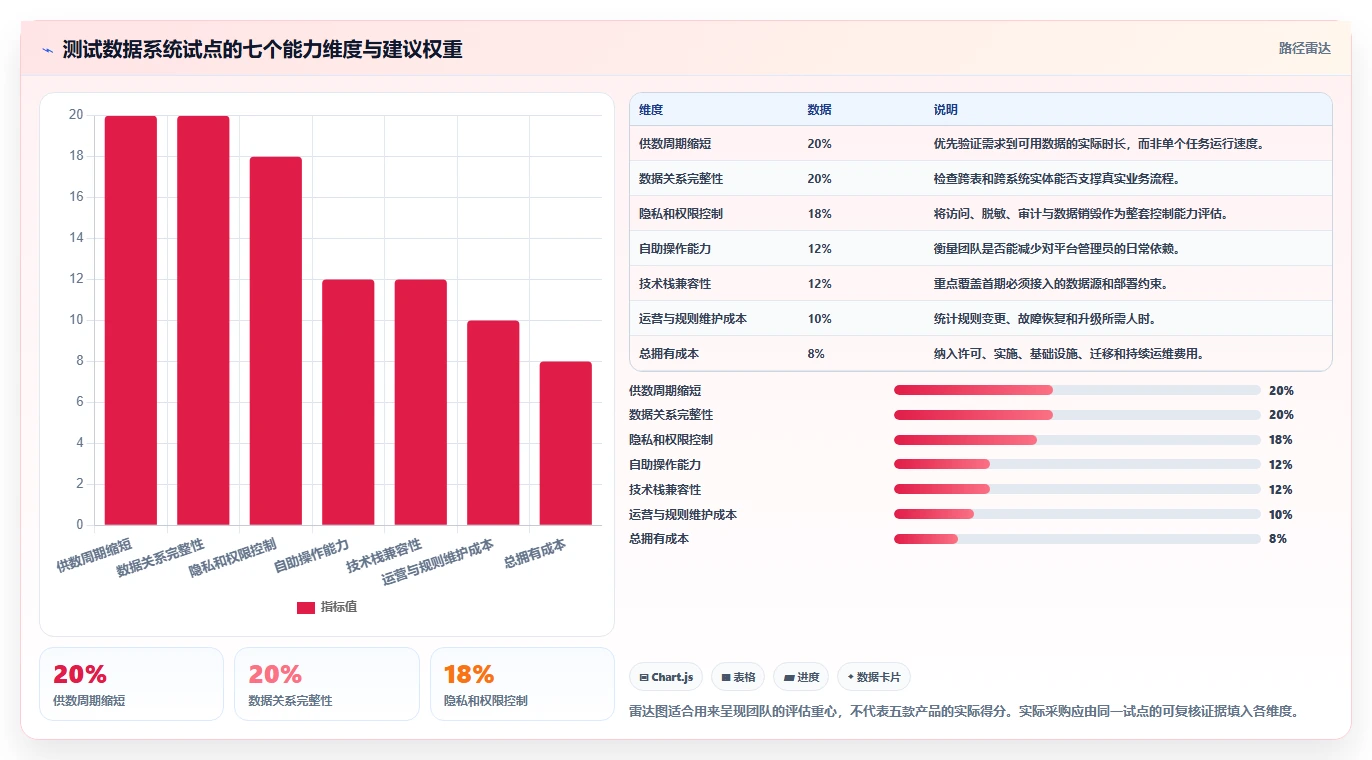This screenshot has width=1372, height=760.
Task: Open the 20% 数据关系完整性 data card
Action: (x=326, y=684)
